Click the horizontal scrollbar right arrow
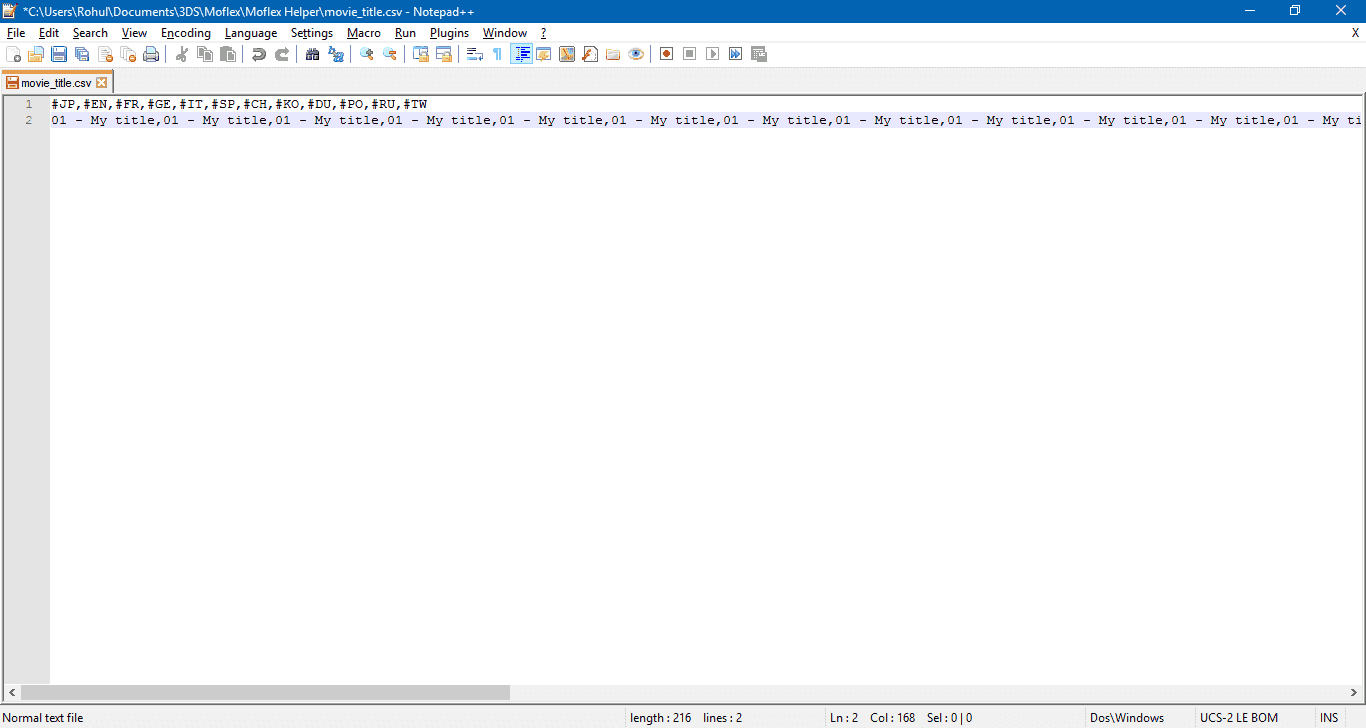Screen dimensions: 1366x728 [x=1353, y=693]
